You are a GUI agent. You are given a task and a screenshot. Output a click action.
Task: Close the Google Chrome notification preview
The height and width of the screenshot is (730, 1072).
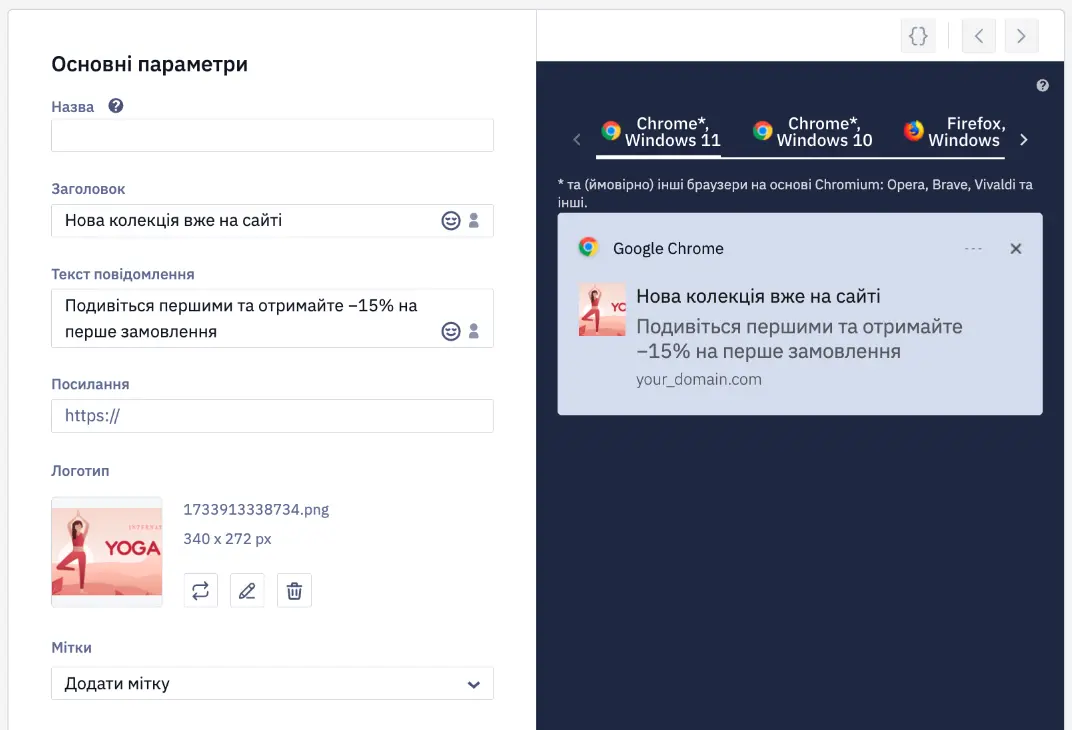[1016, 249]
